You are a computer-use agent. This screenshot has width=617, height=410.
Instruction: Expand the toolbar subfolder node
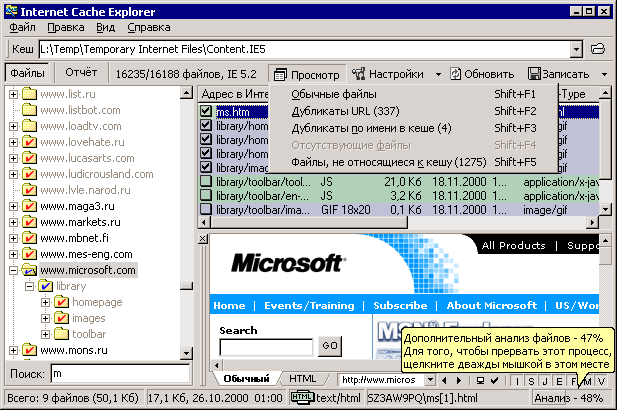click(46, 334)
